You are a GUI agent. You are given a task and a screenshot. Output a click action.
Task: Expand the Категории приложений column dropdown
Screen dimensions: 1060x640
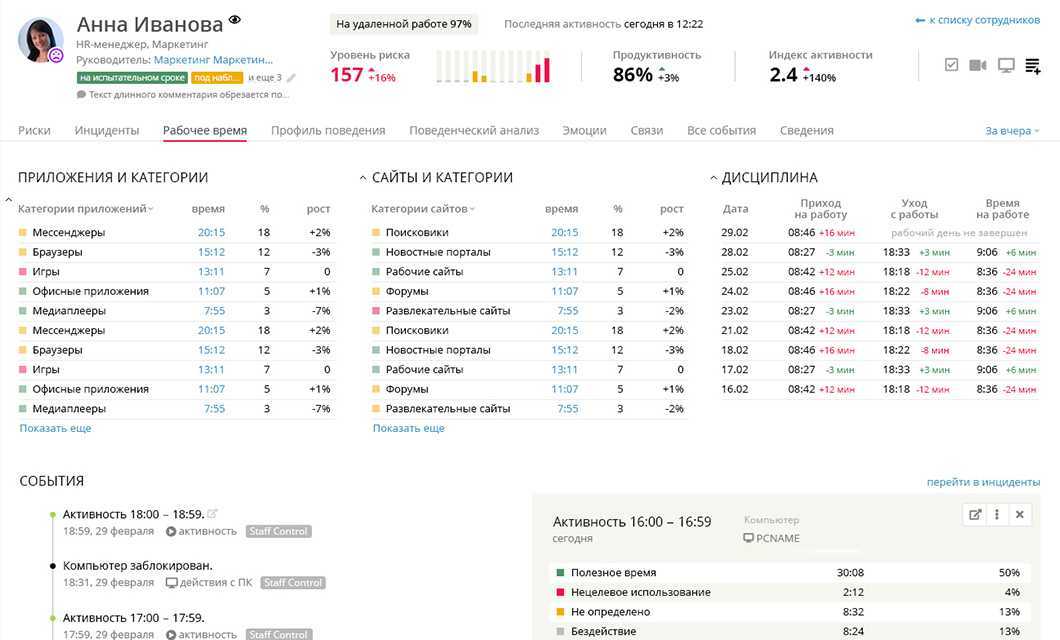86,209
